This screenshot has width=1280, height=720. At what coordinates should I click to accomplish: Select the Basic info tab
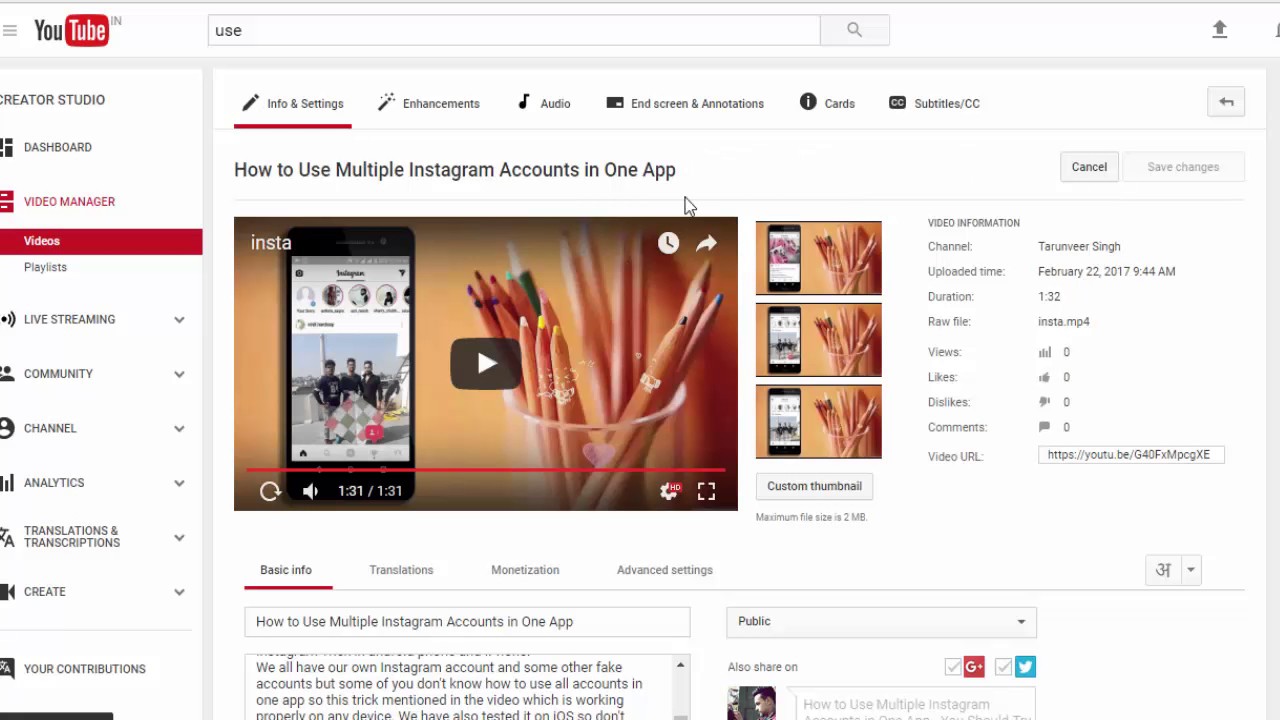[286, 570]
